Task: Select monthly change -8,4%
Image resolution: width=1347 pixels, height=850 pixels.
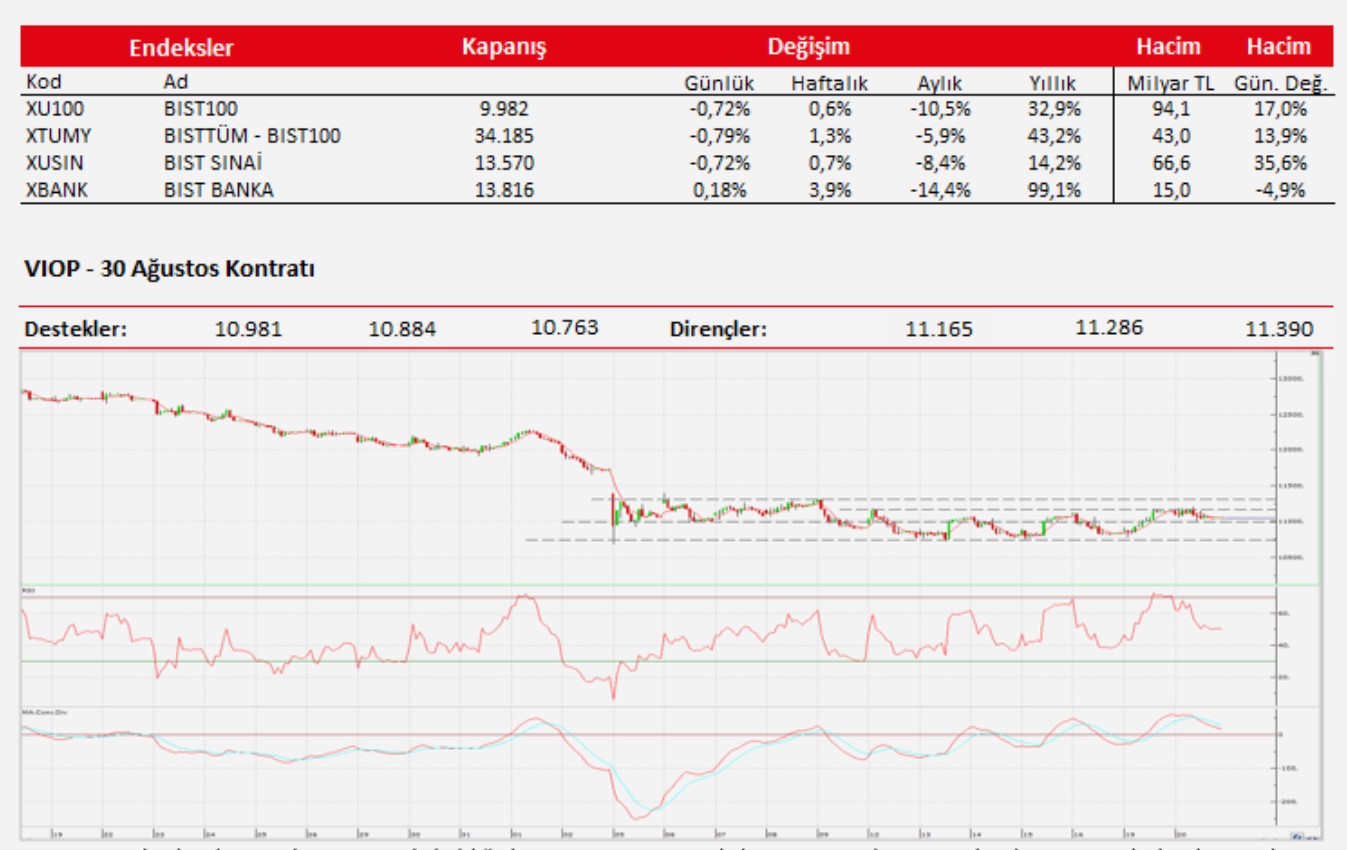Action: [940, 163]
